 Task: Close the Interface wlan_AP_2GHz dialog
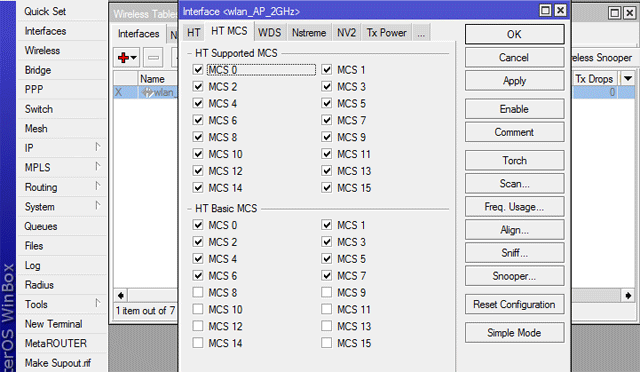[561, 11]
